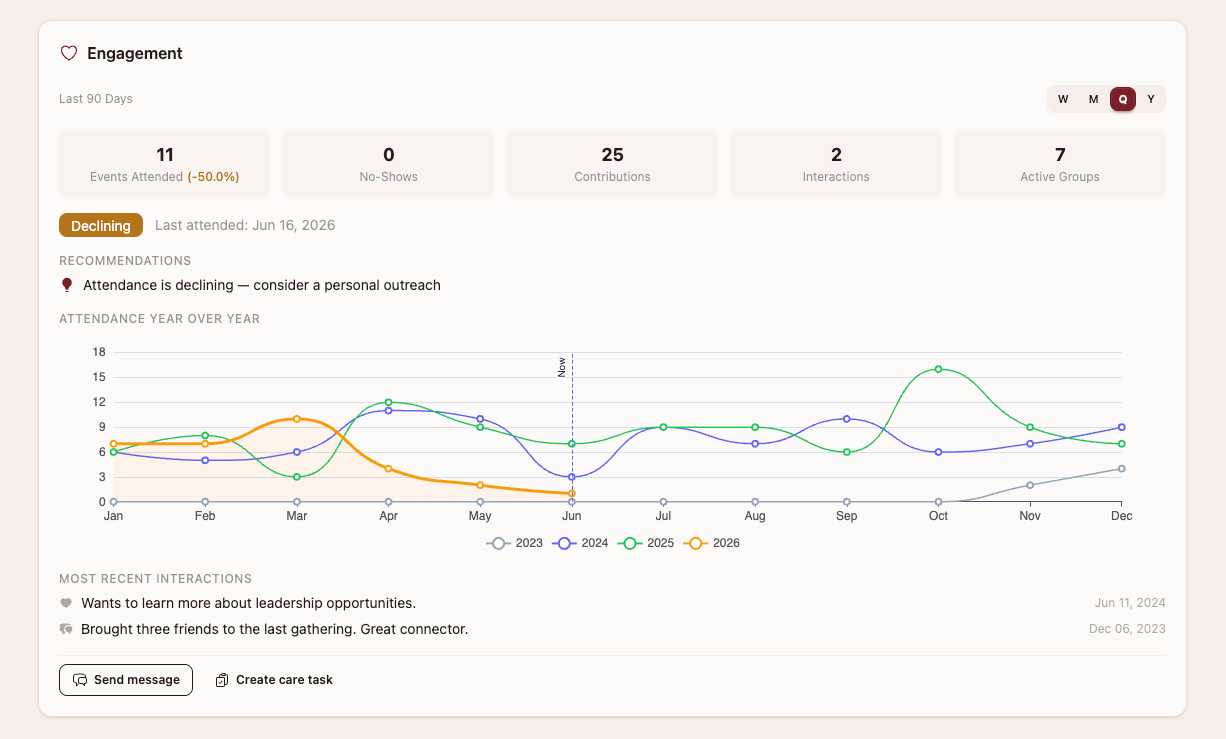Click the 2025 October peak data point
Image resolution: width=1226 pixels, height=739 pixels.
point(938,369)
